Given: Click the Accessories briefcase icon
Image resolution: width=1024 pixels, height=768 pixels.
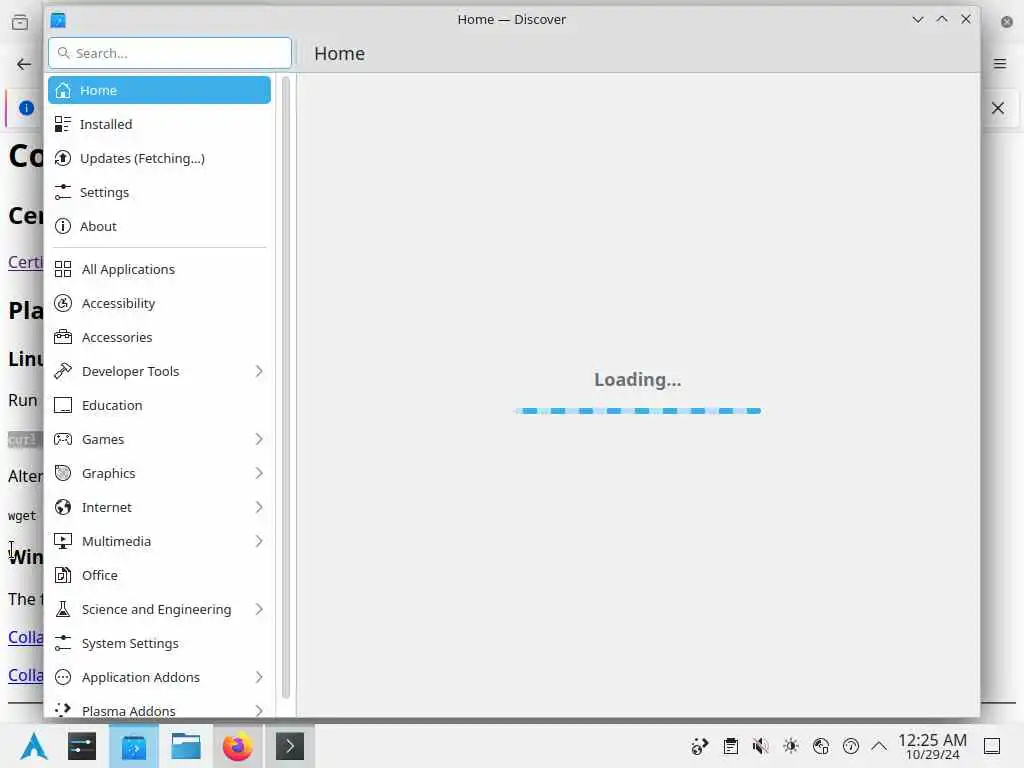Looking at the screenshot, I should coord(63,337).
